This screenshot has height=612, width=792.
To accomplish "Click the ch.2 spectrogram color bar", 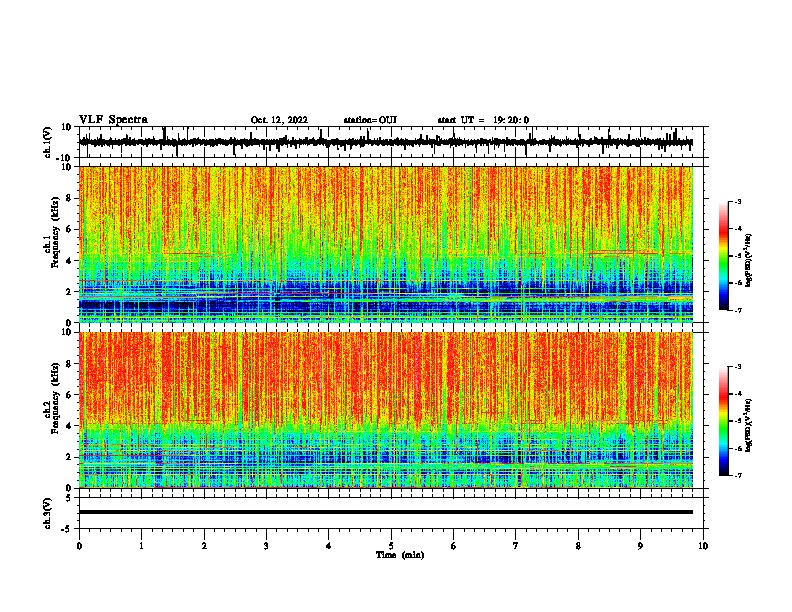I will tap(724, 421).
